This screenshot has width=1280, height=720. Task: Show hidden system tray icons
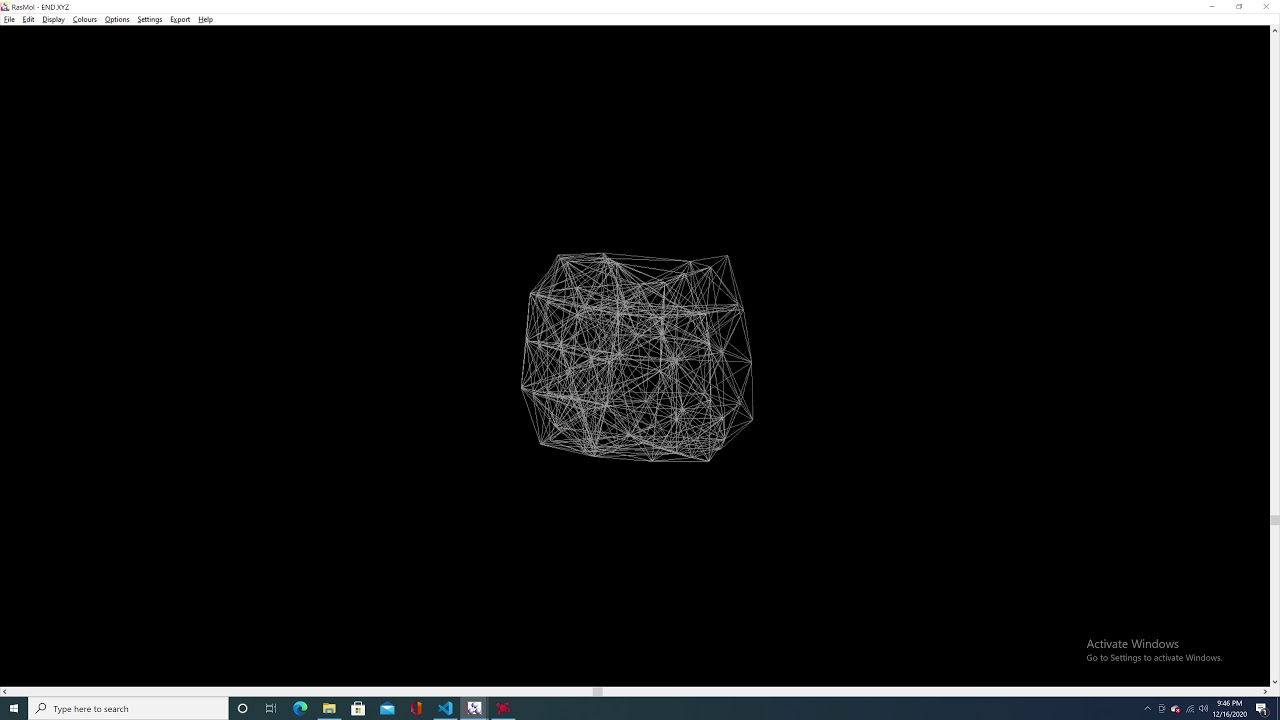click(x=1147, y=708)
